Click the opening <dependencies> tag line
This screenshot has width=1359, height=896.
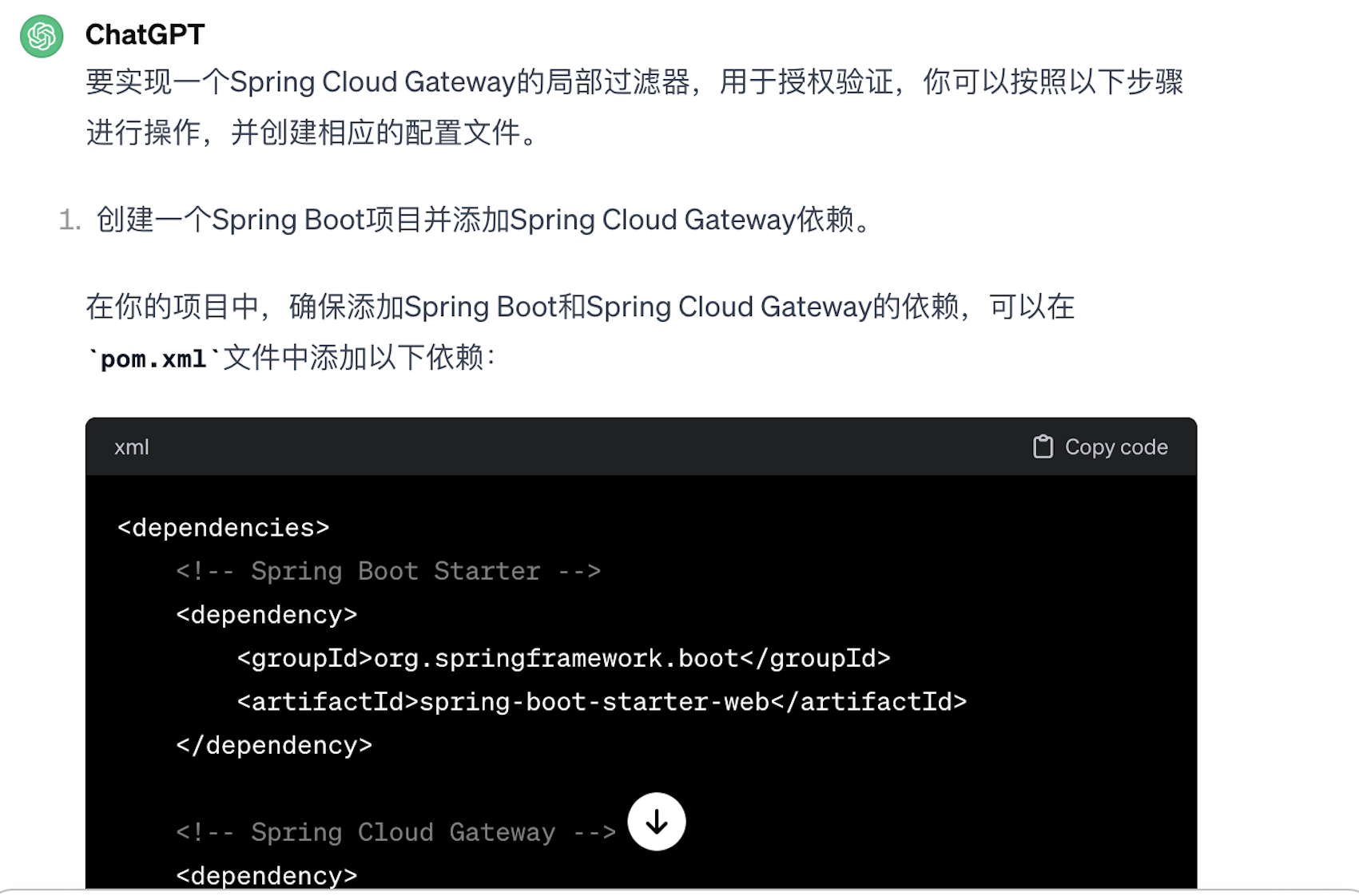pos(223,528)
